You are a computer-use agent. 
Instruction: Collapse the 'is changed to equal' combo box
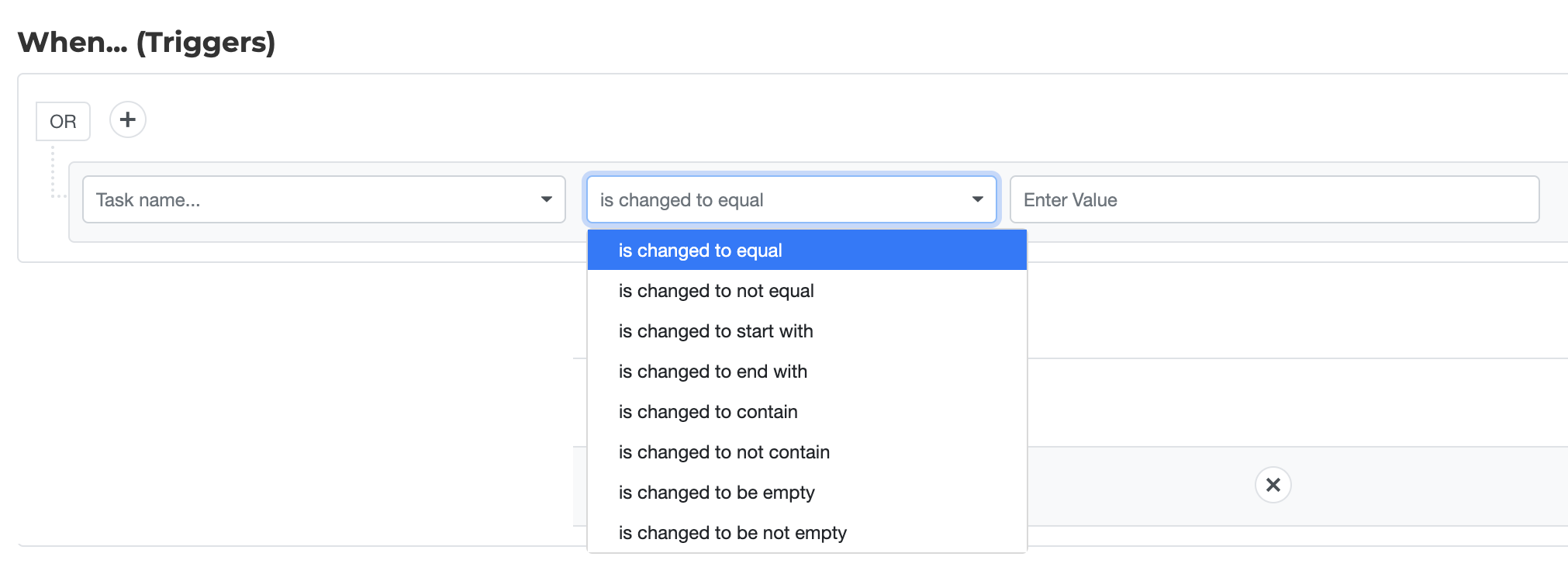pos(775,200)
